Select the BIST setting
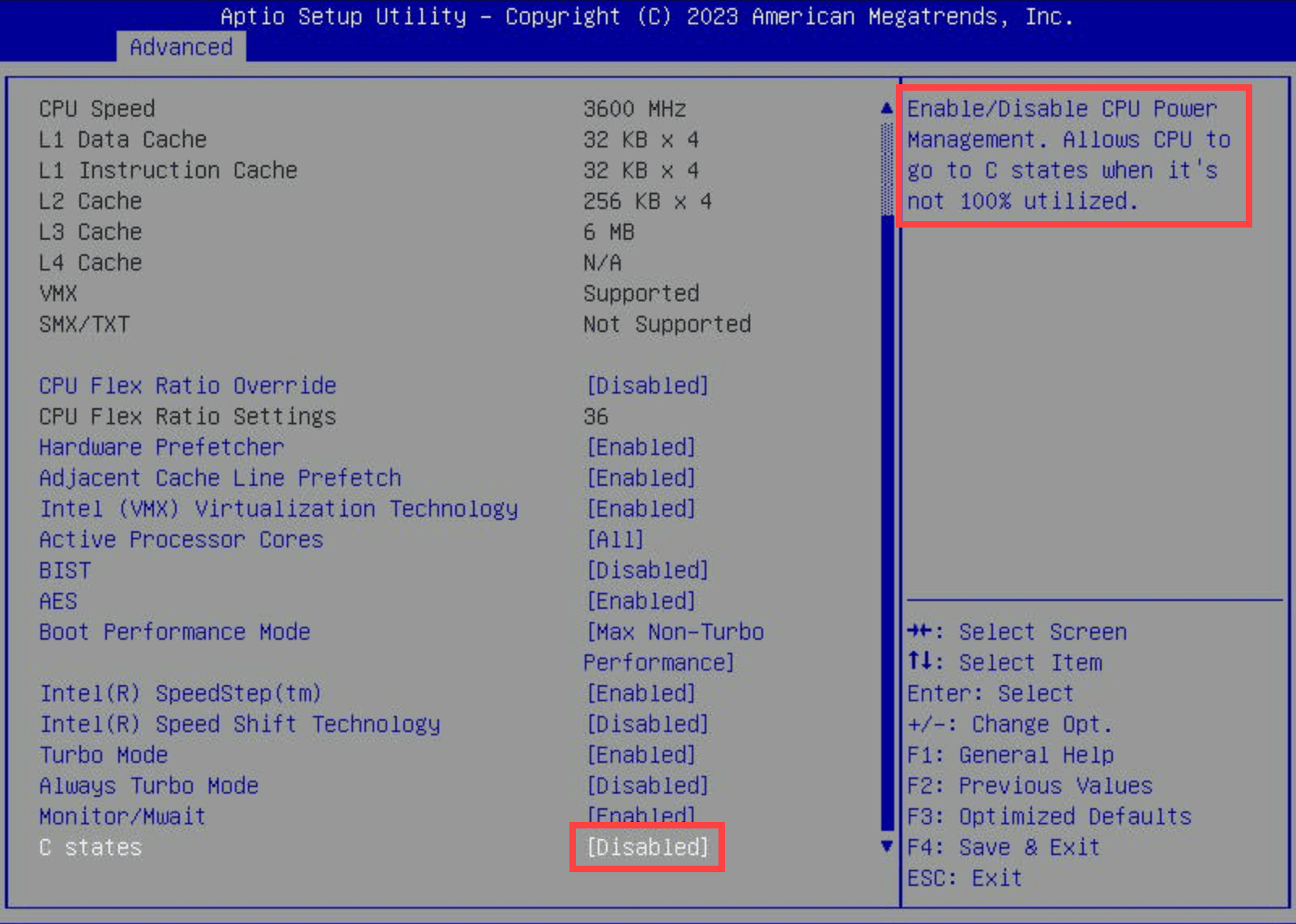 pyautogui.click(x=65, y=570)
